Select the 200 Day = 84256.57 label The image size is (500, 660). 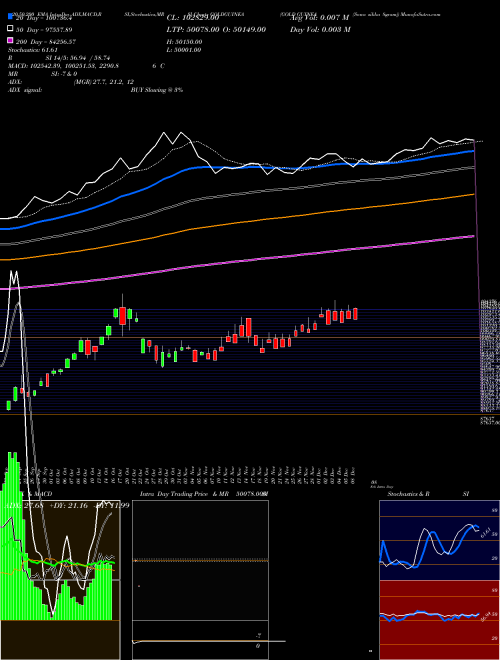[46, 42]
